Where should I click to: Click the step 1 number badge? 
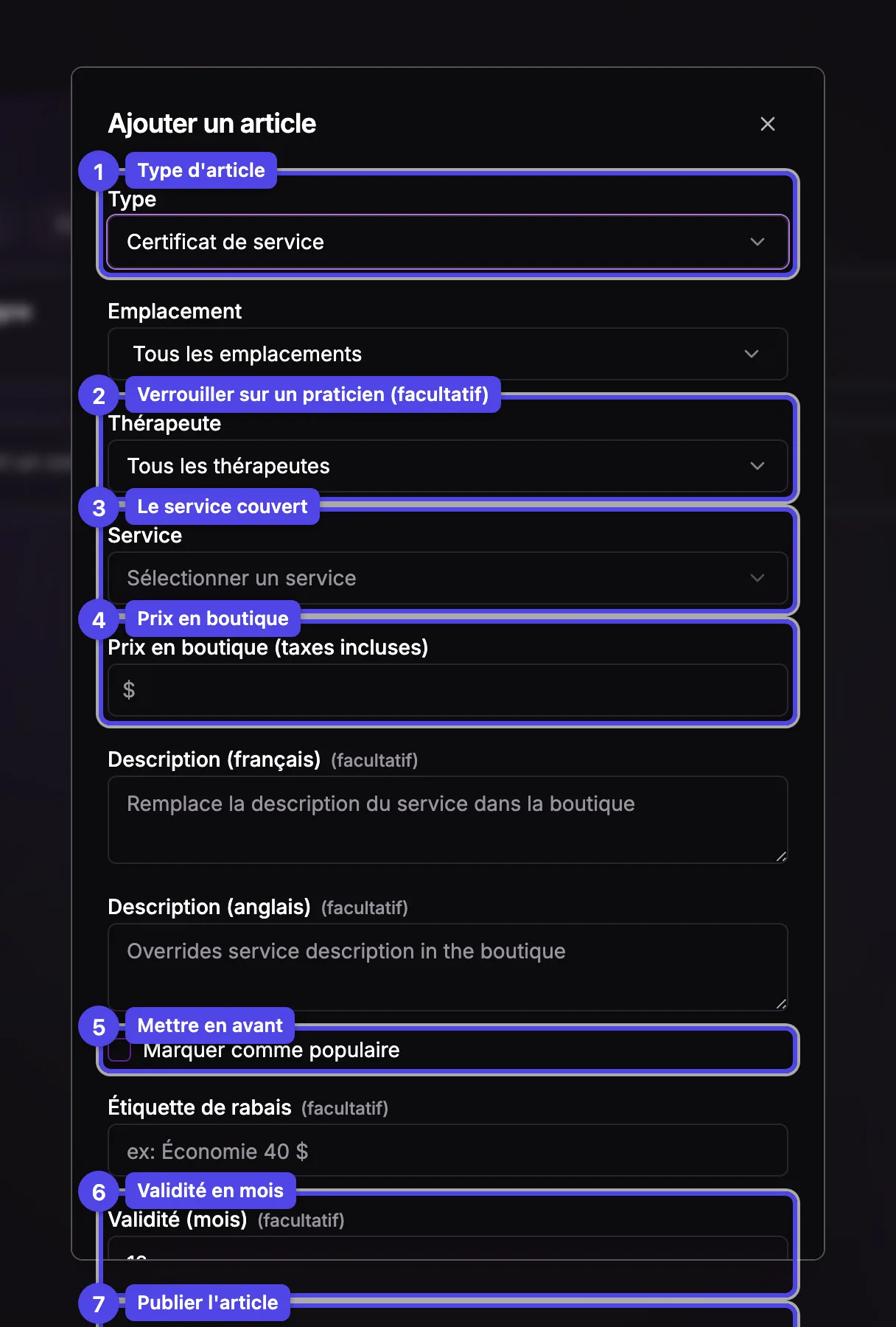point(99,171)
